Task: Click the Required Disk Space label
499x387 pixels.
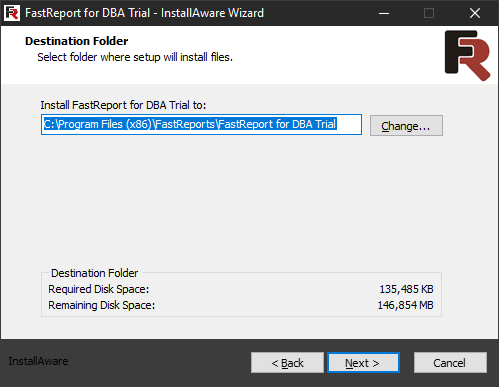Action: 98,289
